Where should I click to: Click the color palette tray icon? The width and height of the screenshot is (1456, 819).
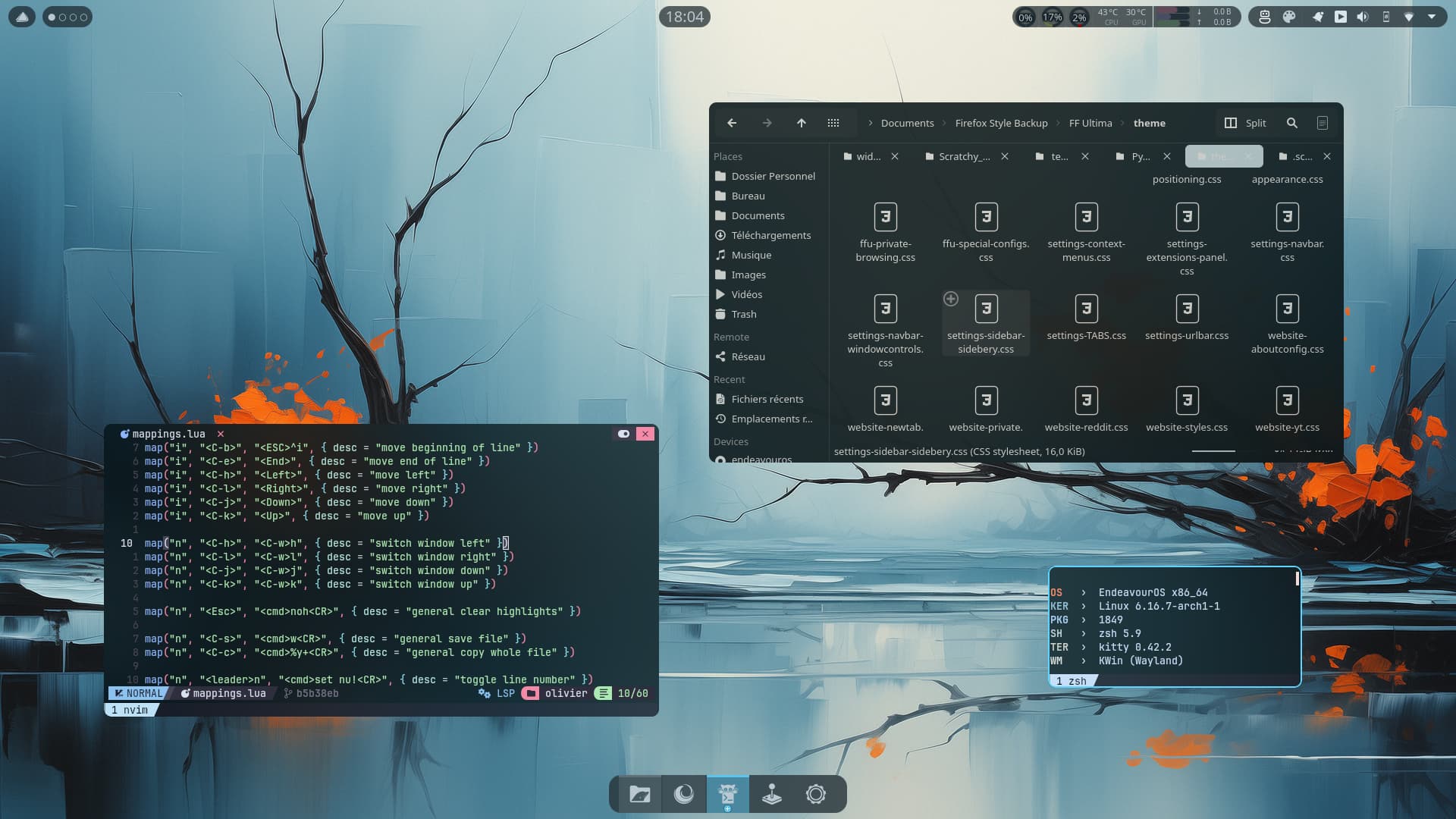pos(1289,17)
